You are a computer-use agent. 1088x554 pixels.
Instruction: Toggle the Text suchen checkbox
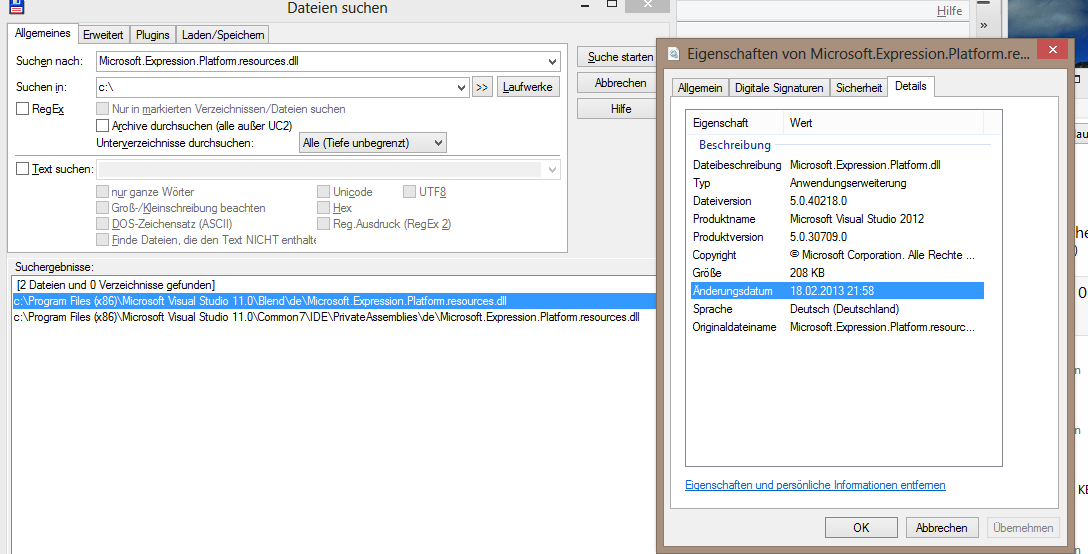coord(22,169)
